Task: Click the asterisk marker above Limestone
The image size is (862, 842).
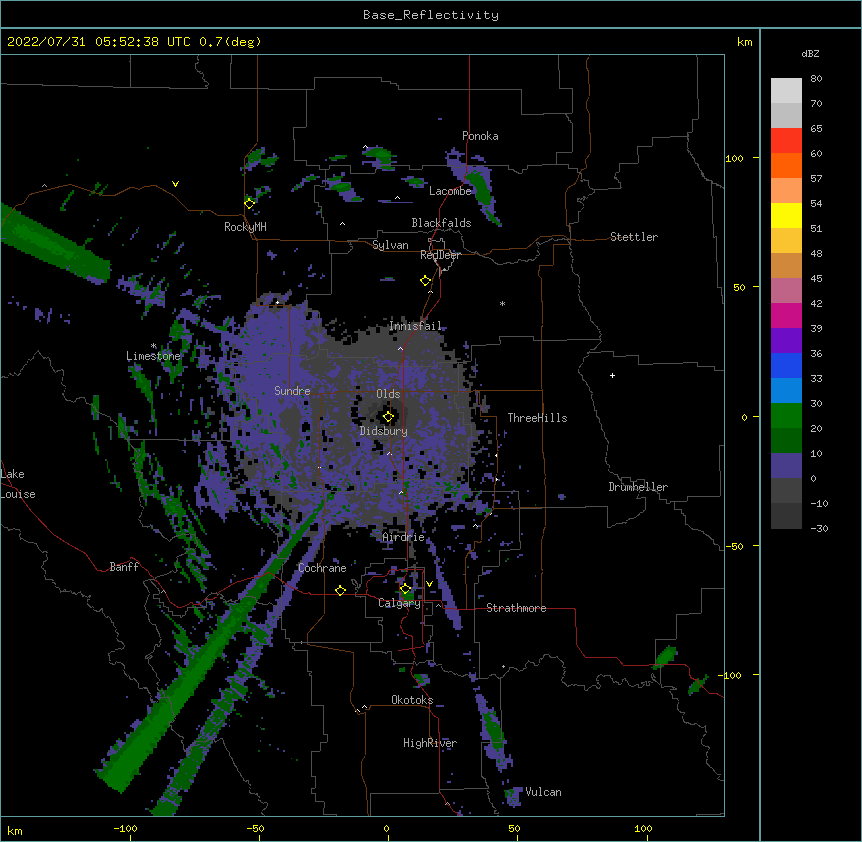Action: 153,346
